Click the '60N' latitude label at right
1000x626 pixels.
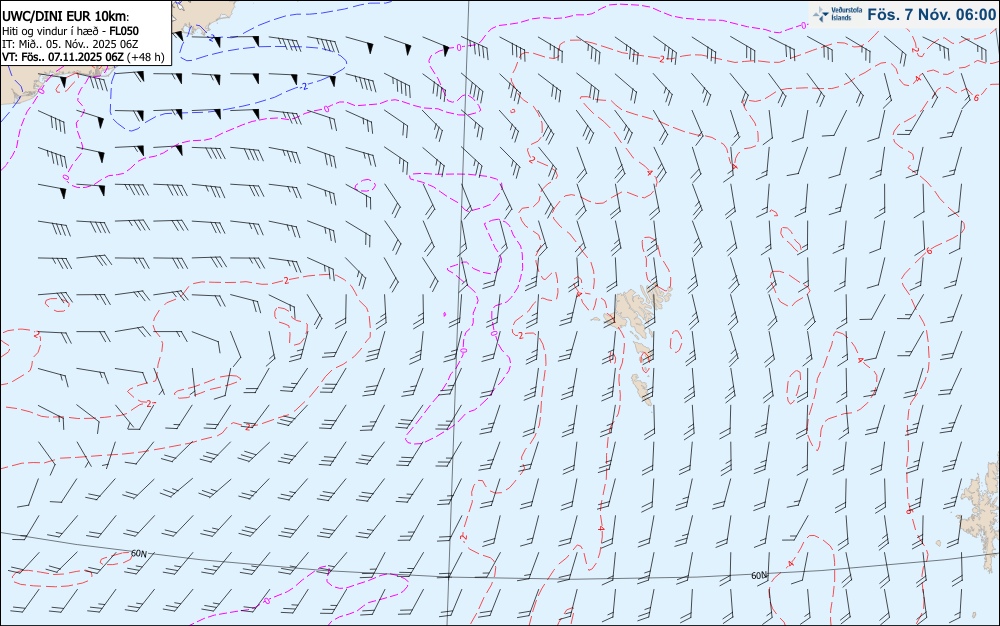click(x=759, y=576)
